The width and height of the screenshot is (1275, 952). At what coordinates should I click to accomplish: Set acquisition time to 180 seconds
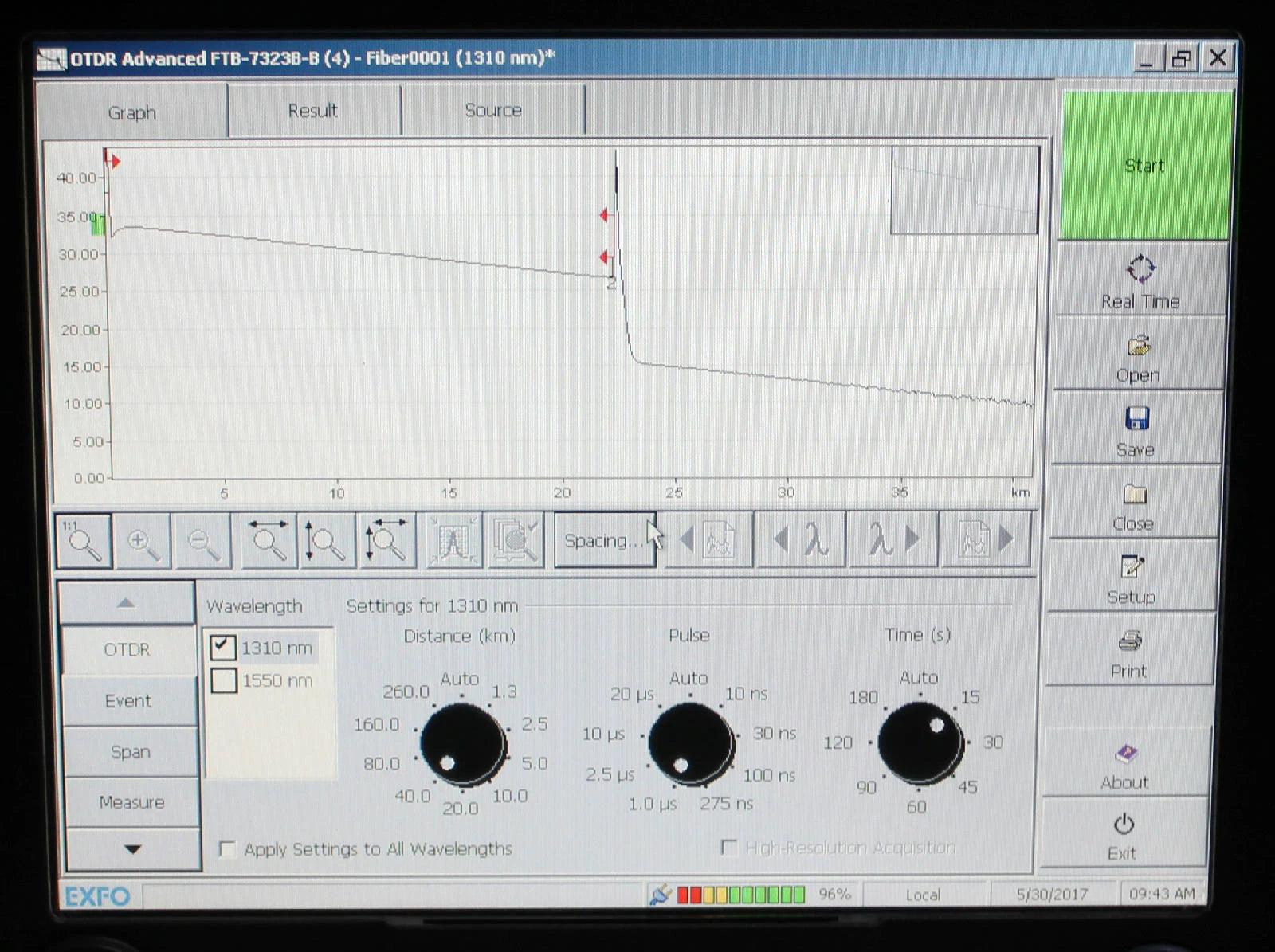click(x=863, y=698)
